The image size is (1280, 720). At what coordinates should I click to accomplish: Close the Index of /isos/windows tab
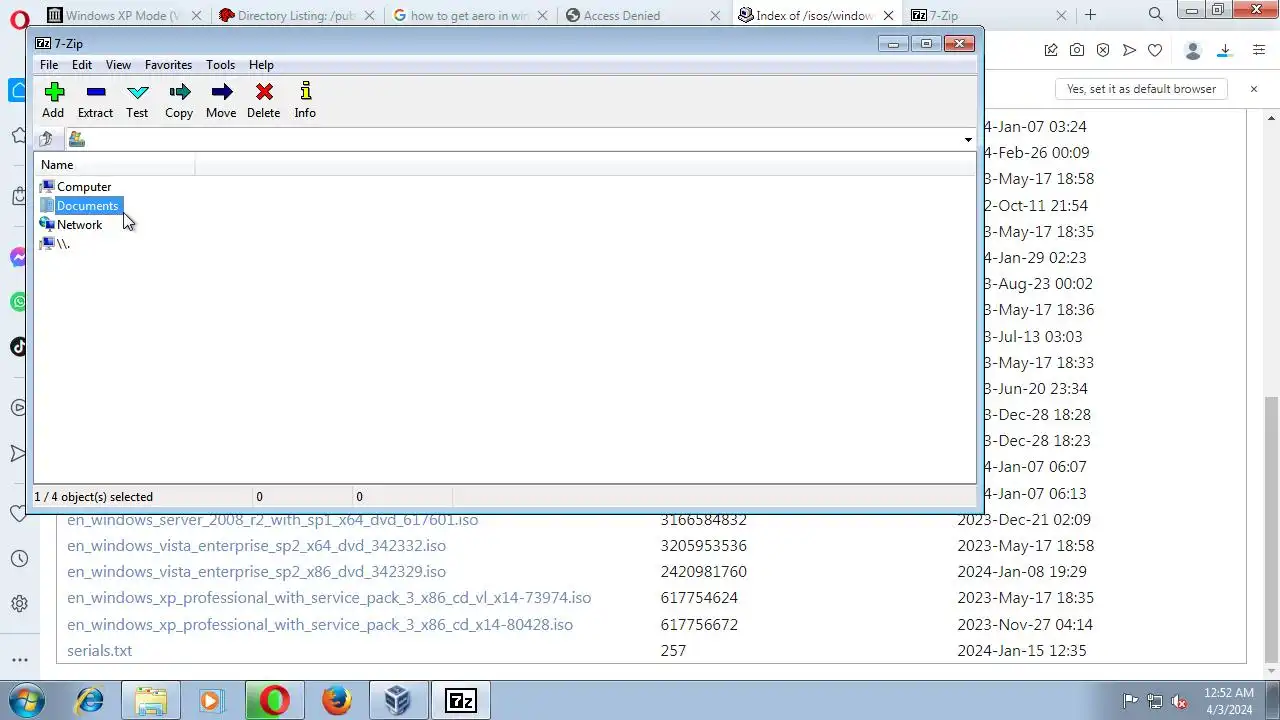tap(888, 15)
